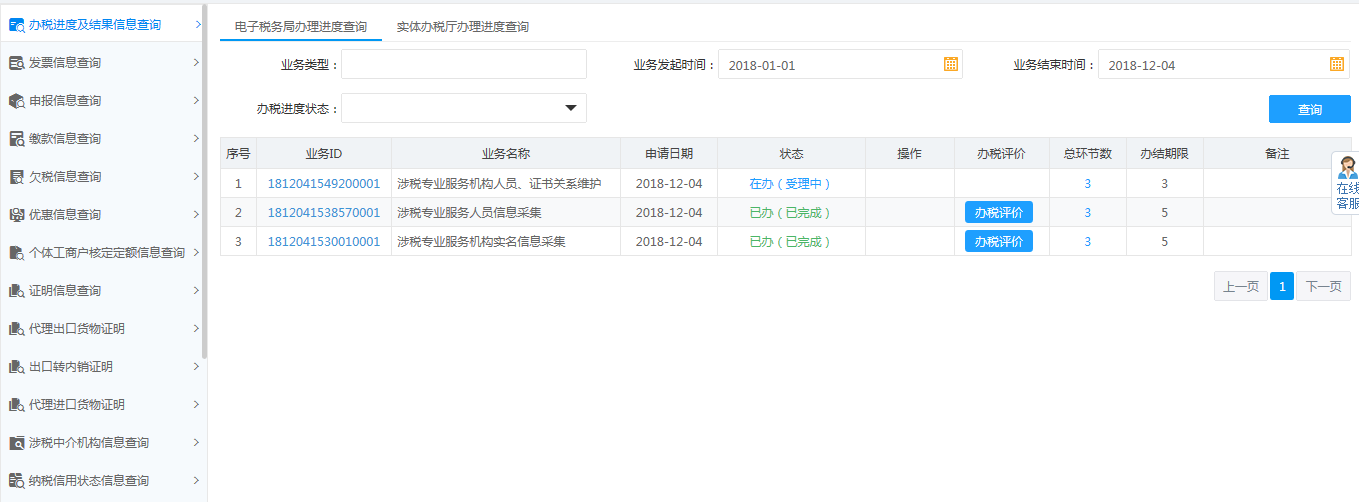Switch to 实体办税厅办理进度查询 tab
Image resolution: width=1359 pixels, height=502 pixels.
(x=463, y=27)
